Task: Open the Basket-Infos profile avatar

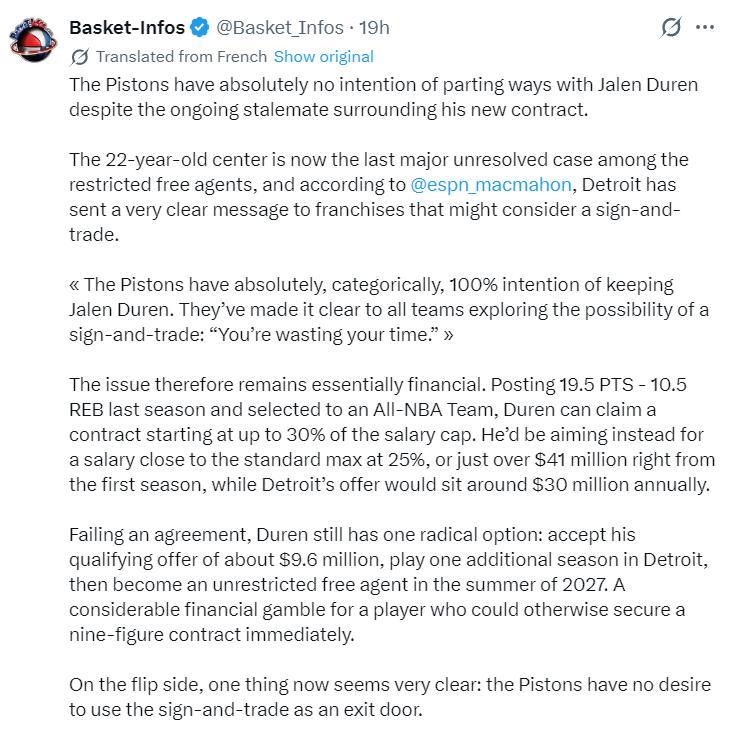Action: pos(33,39)
